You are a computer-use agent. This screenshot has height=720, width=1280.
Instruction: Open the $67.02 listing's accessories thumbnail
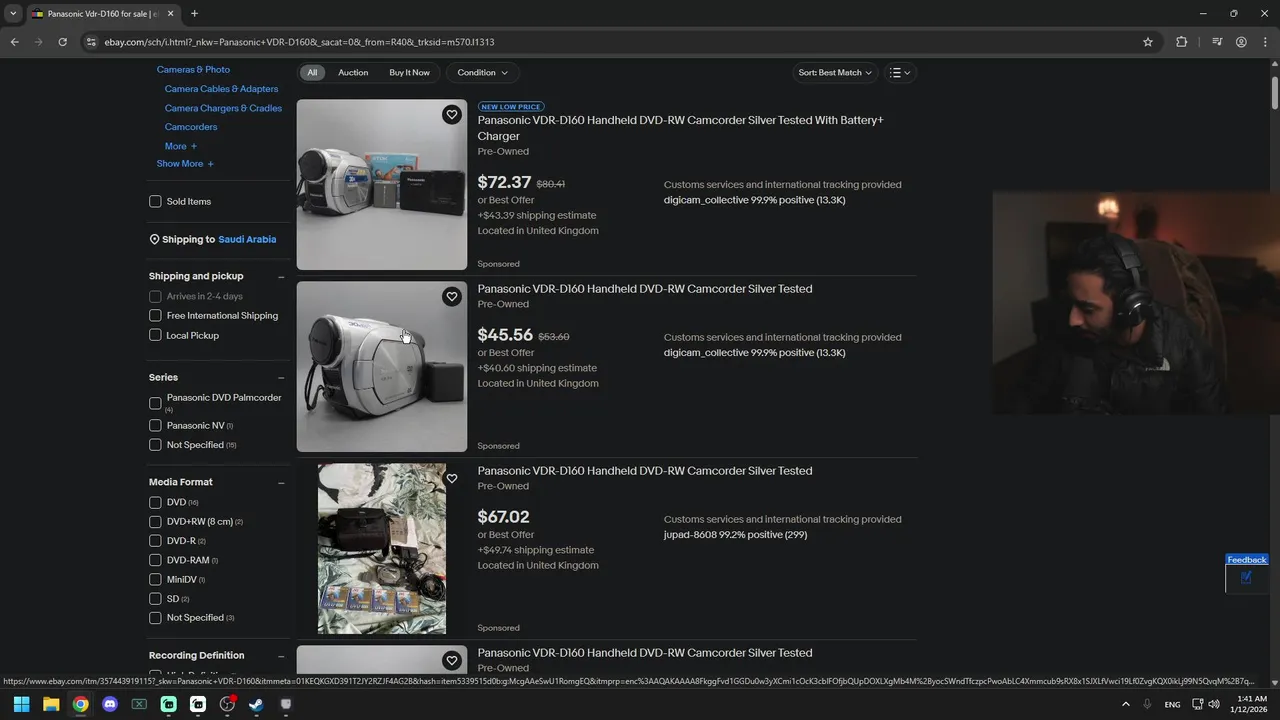(382, 548)
